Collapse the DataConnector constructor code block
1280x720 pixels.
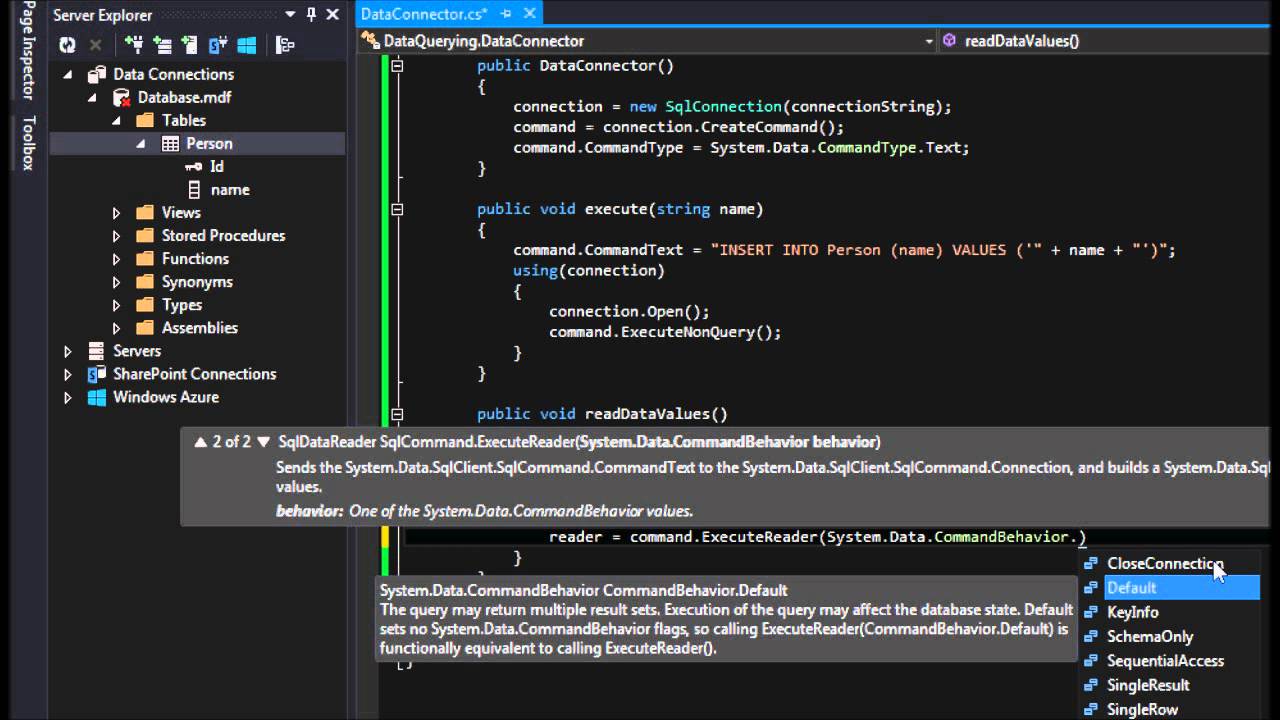(397, 66)
